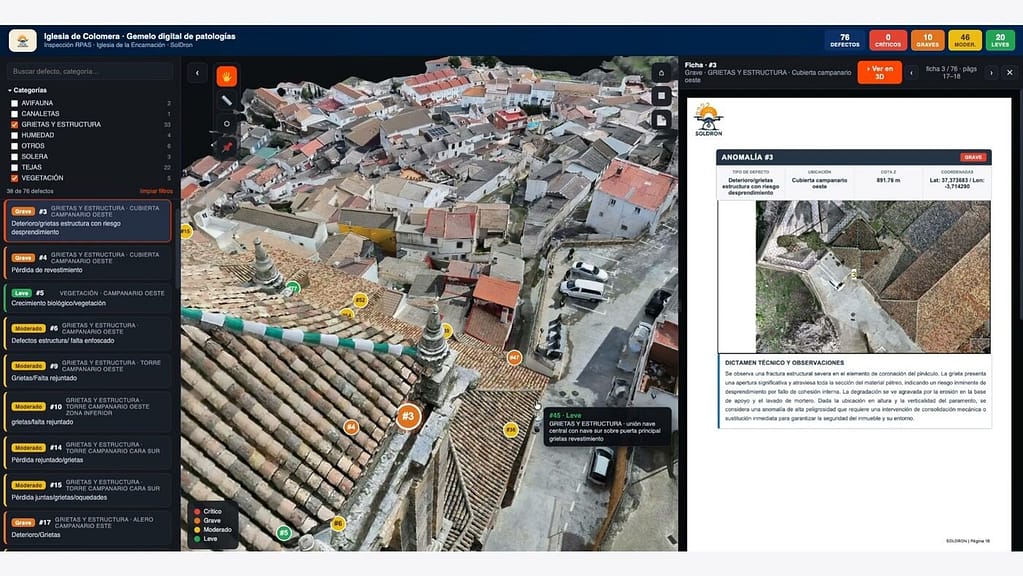The height and width of the screenshot is (576, 1023).
Task: Open defect #17 Alero campanario este card
Action: (88, 528)
